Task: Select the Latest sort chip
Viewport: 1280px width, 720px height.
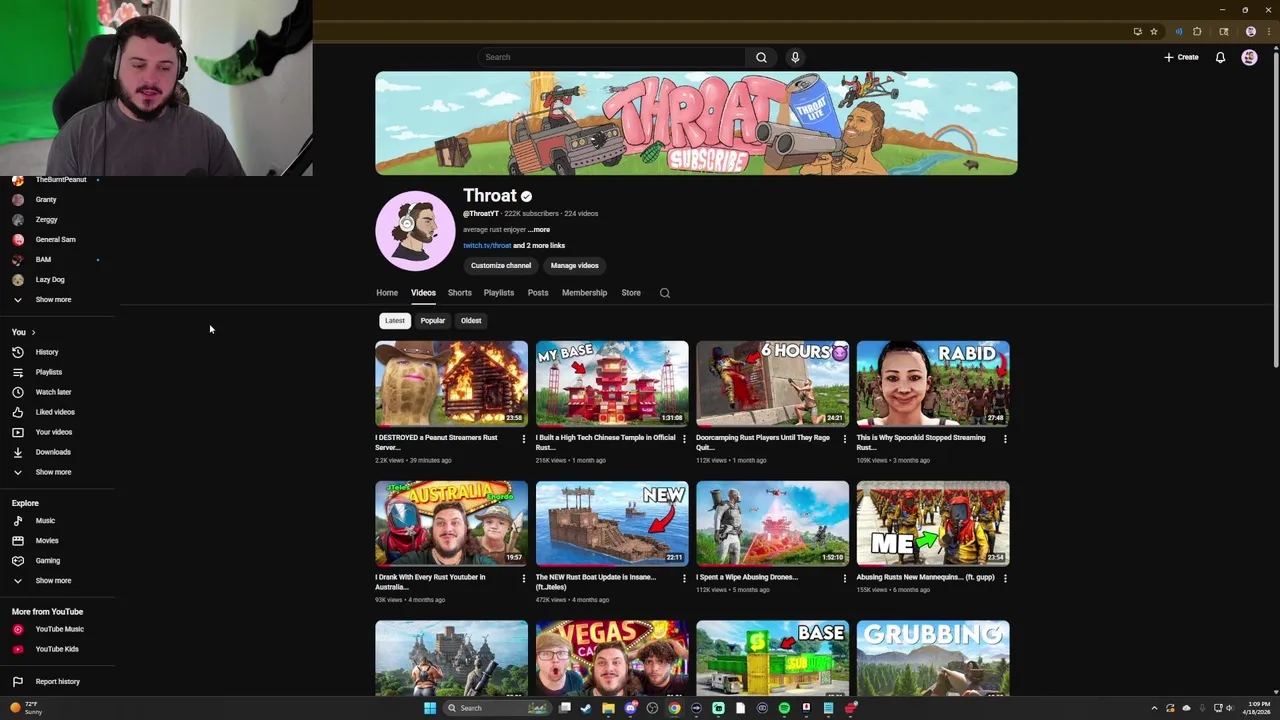Action: click(x=395, y=321)
